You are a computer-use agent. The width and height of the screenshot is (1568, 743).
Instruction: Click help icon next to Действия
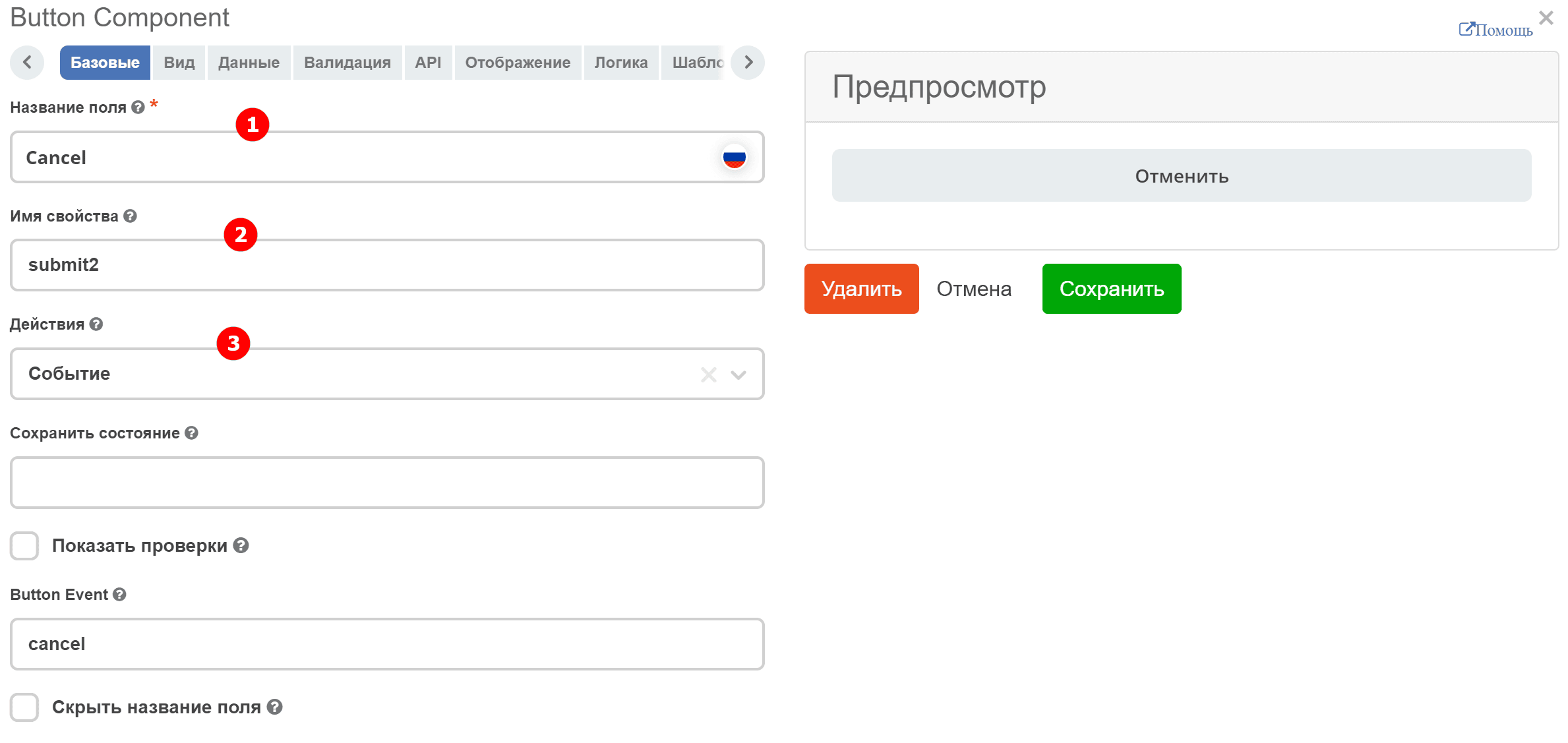(x=96, y=324)
